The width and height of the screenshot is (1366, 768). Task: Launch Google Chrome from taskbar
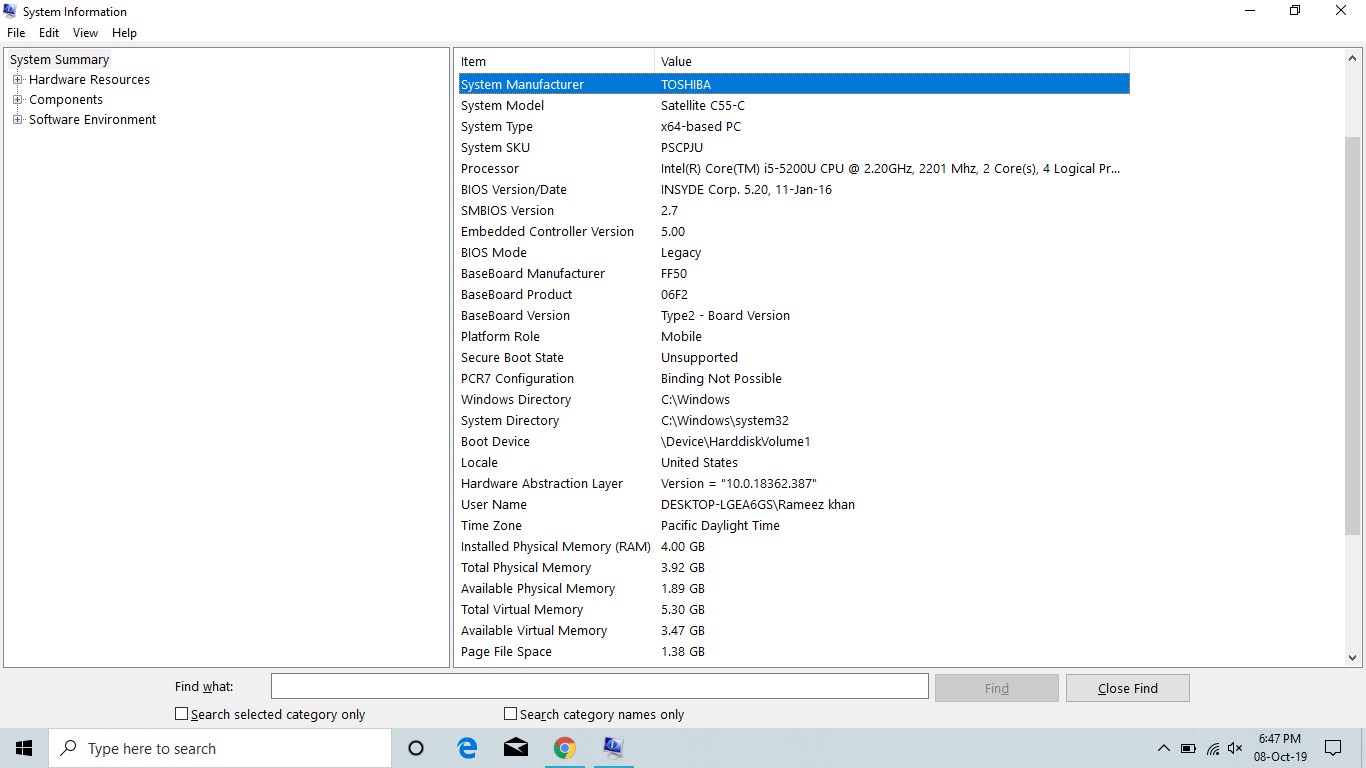[x=565, y=748]
